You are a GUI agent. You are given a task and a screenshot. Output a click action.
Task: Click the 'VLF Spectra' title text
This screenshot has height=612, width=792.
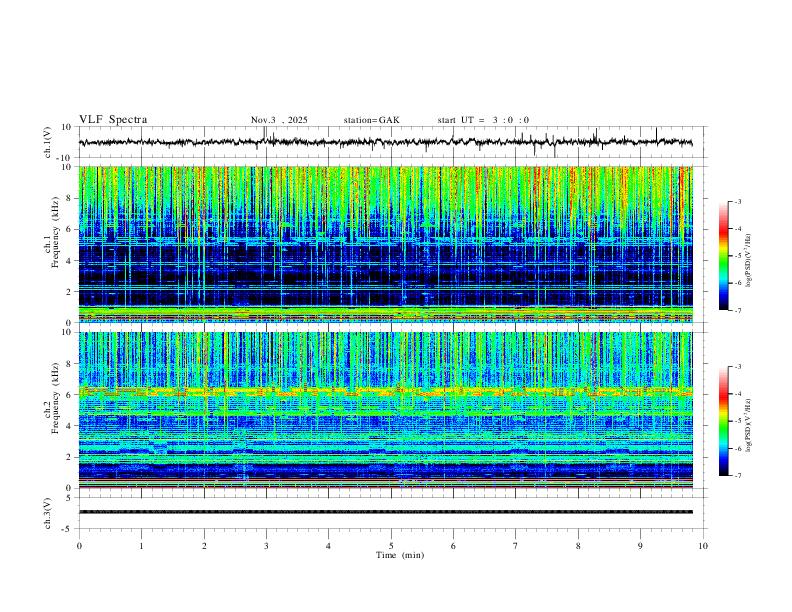click(x=113, y=120)
